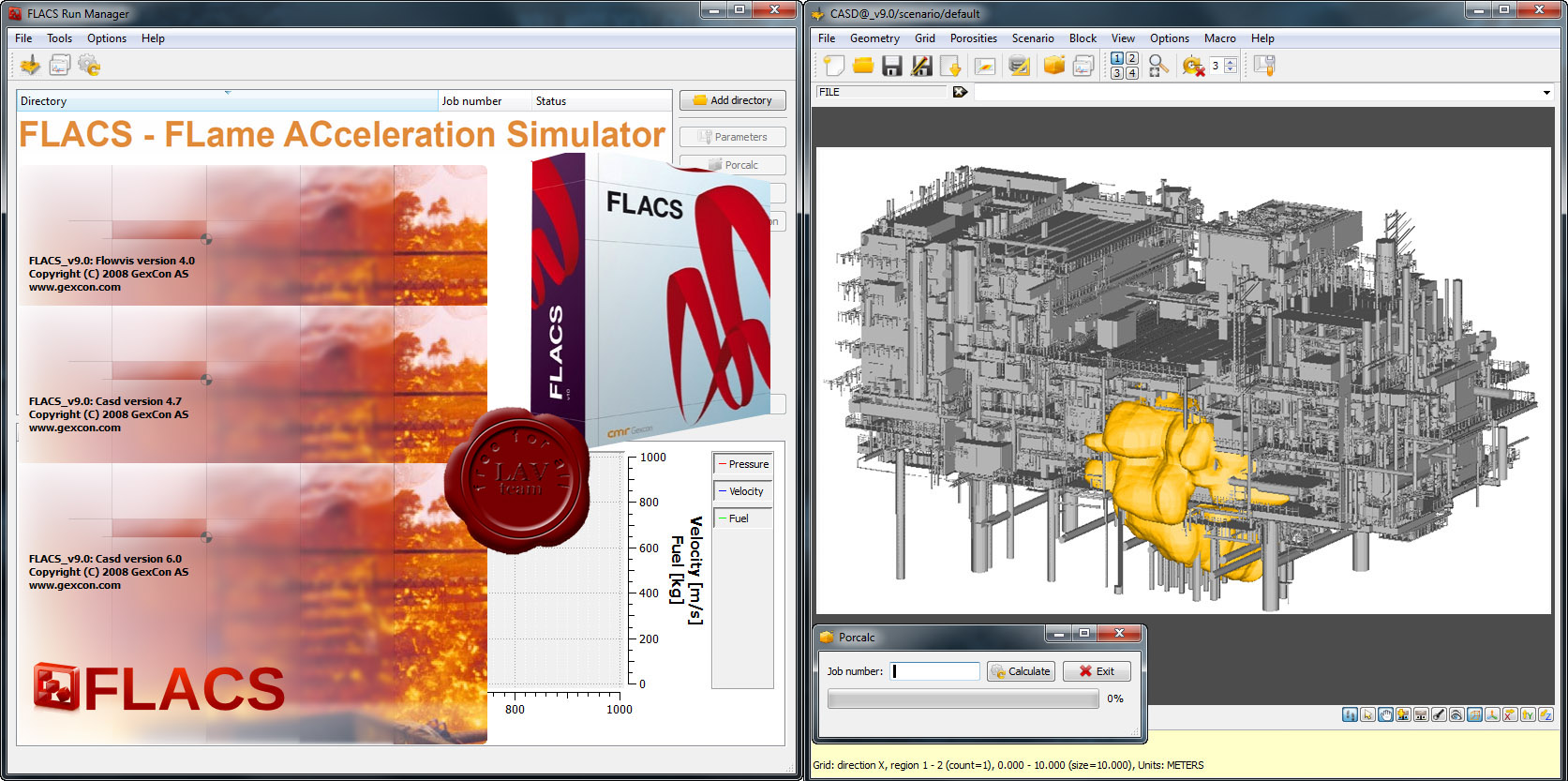Open Flowvis plot icon in CASD toolbar
The width and height of the screenshot is (1568, 781).
(x=1083, y=65)
